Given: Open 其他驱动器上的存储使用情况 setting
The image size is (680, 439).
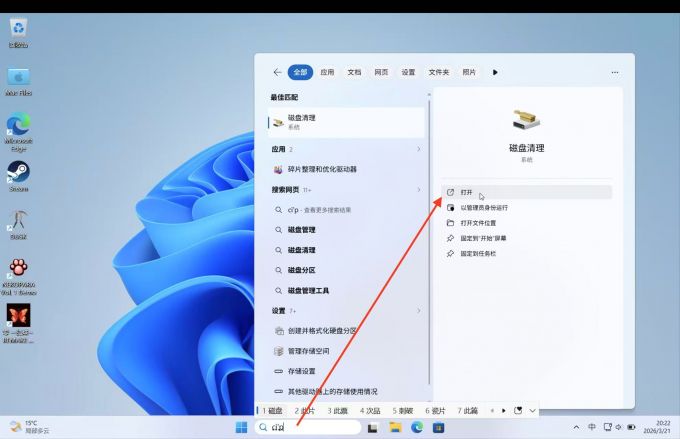Looking at the screenshot, I should click(346, 391).
